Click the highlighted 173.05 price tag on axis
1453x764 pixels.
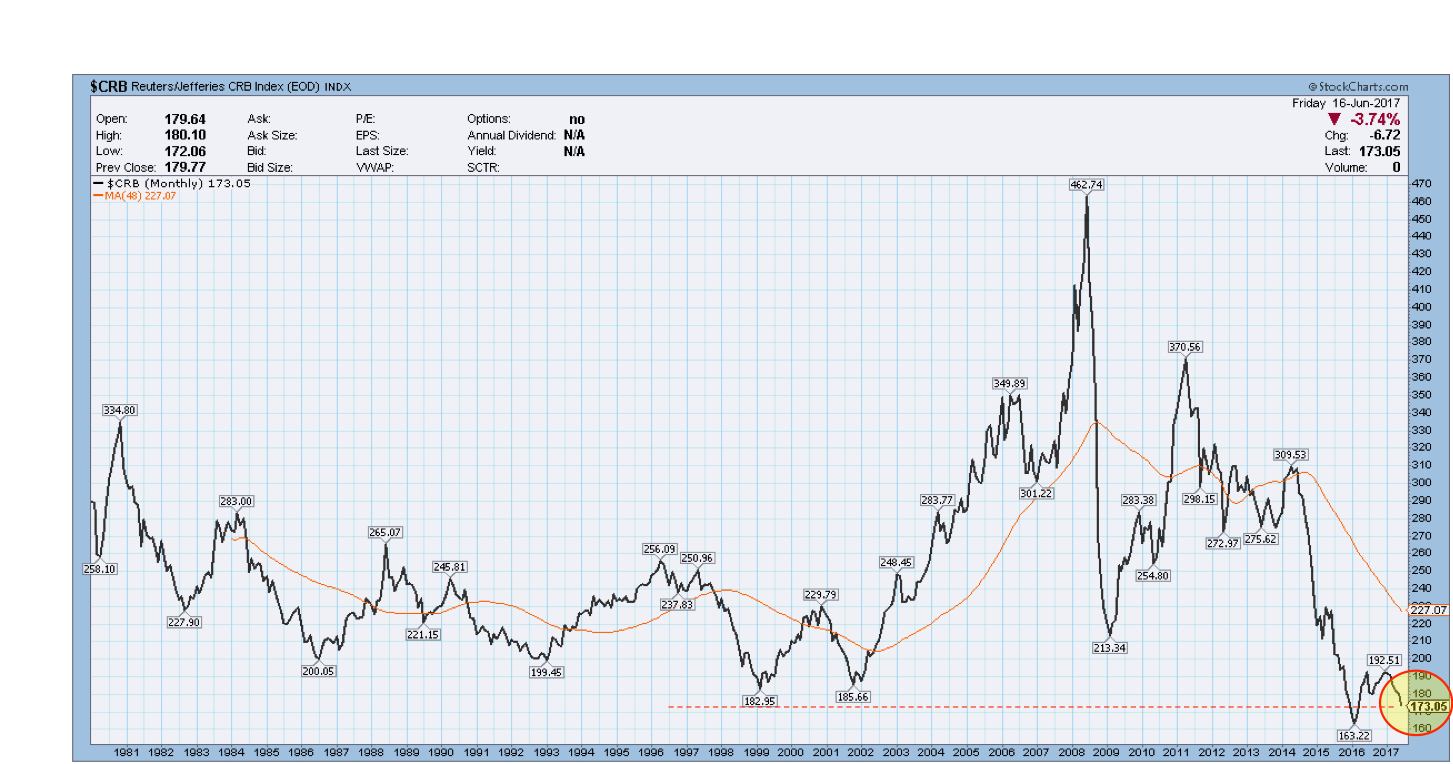tap(1428, 706)
